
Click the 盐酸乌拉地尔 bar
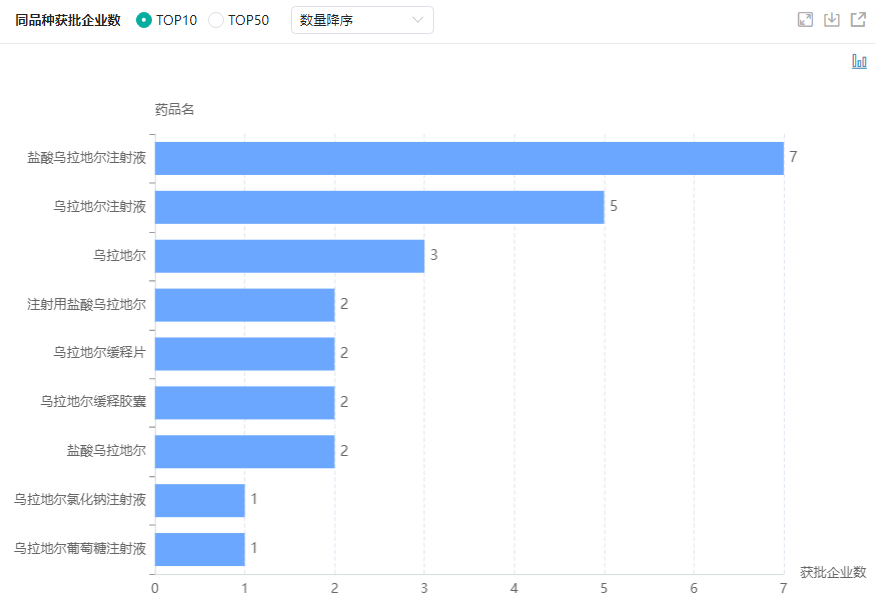click(x=244, y=451)
